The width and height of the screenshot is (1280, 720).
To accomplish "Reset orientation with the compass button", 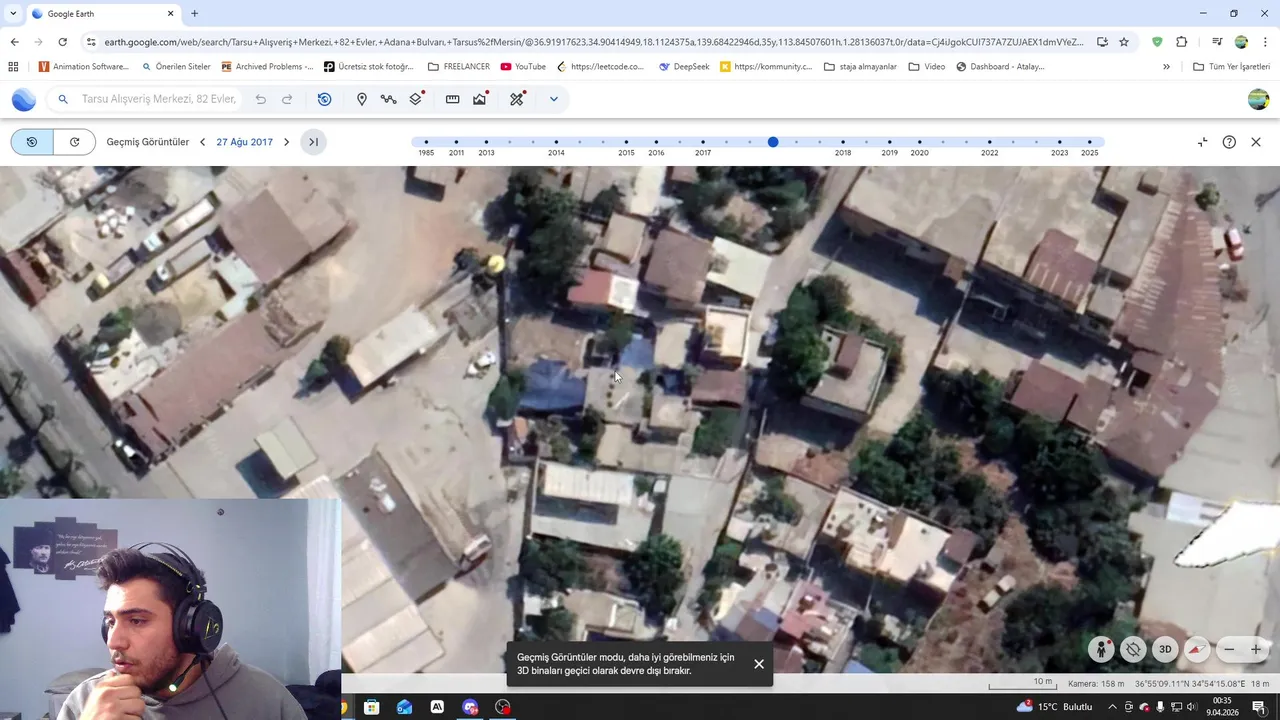I will pos(1197,649).
